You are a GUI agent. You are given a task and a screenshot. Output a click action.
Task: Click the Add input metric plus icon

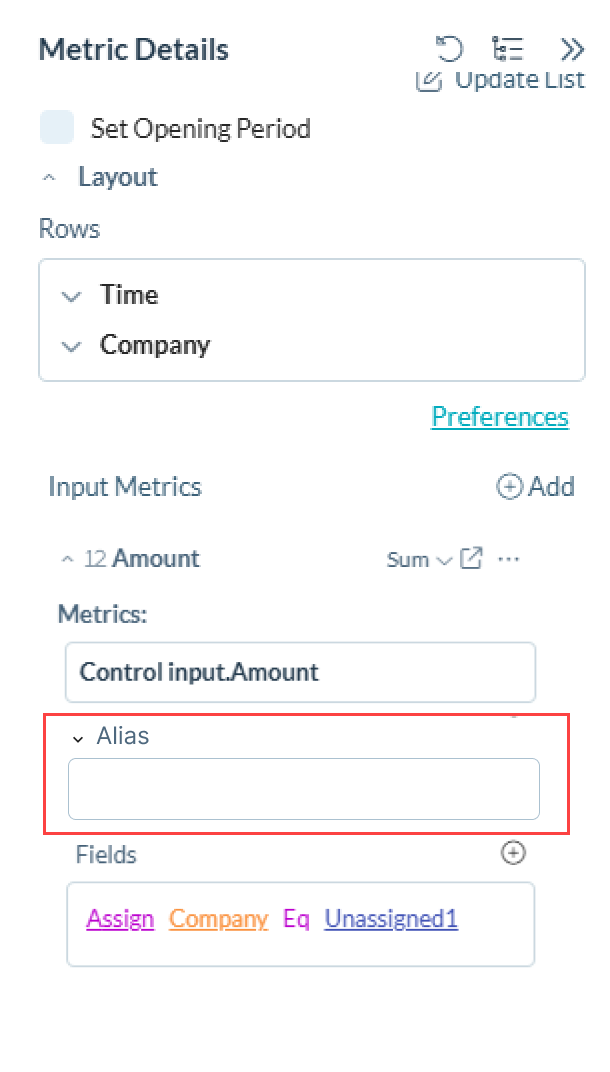(x=510, y=487)
